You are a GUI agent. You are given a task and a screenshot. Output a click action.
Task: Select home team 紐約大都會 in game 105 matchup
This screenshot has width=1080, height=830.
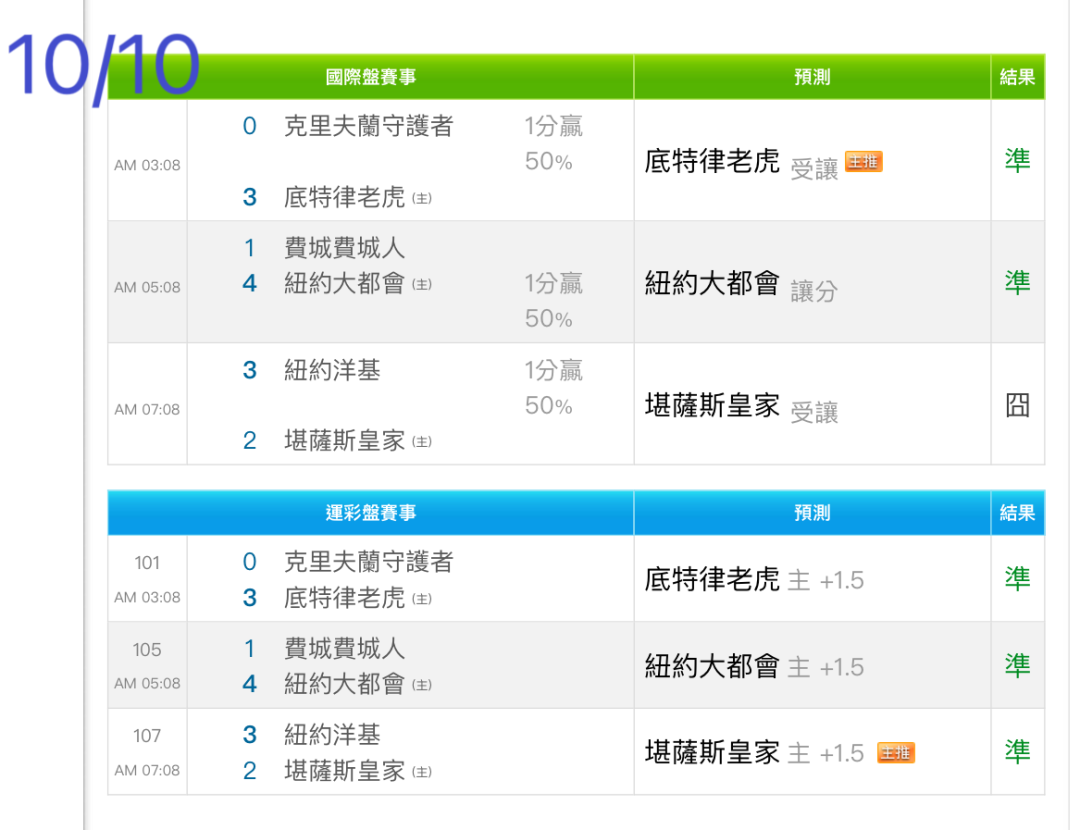(344, 684)
